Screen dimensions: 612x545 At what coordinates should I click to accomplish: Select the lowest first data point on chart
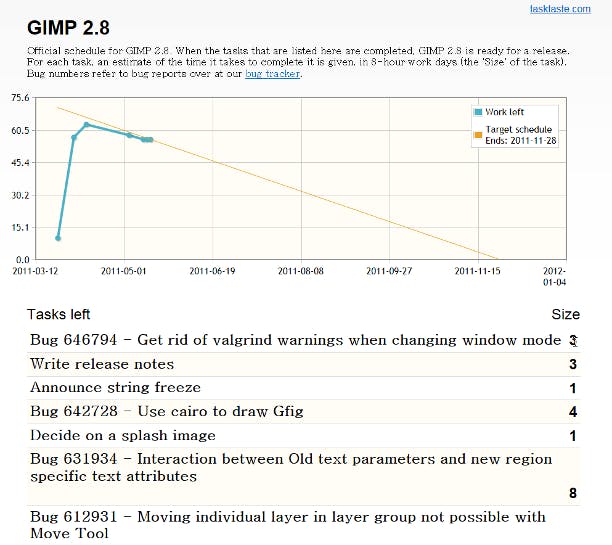coord(58,238)
